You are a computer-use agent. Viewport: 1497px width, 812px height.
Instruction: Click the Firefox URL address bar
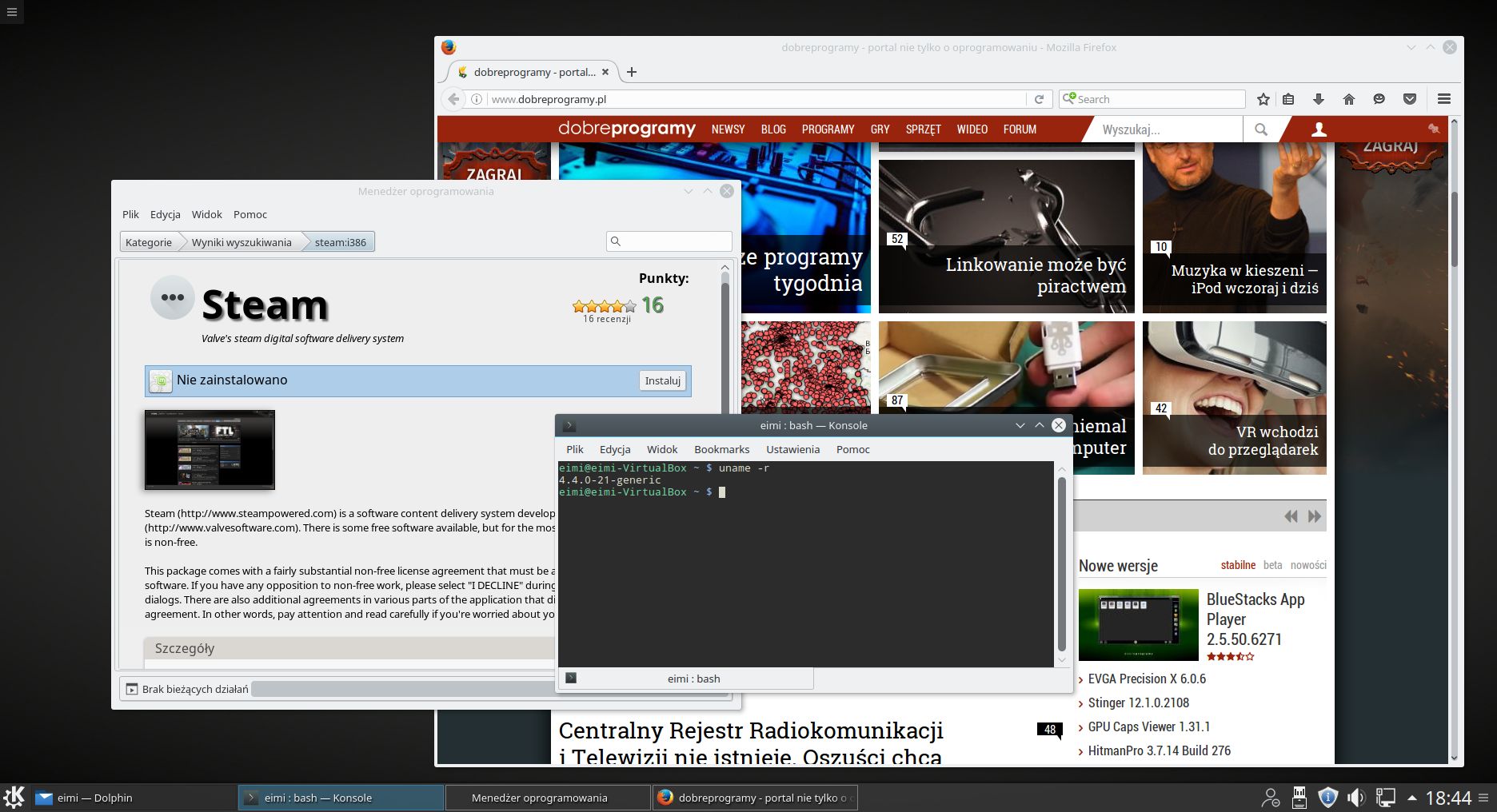(756, 99)
